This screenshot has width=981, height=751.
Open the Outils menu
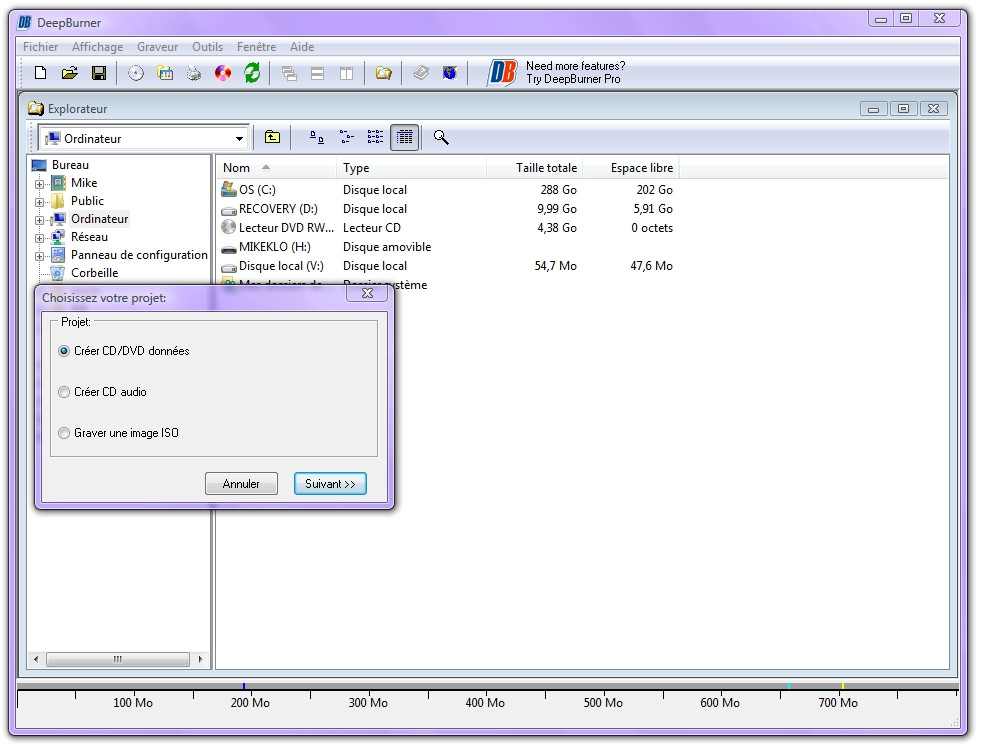[x=207, y=47]
